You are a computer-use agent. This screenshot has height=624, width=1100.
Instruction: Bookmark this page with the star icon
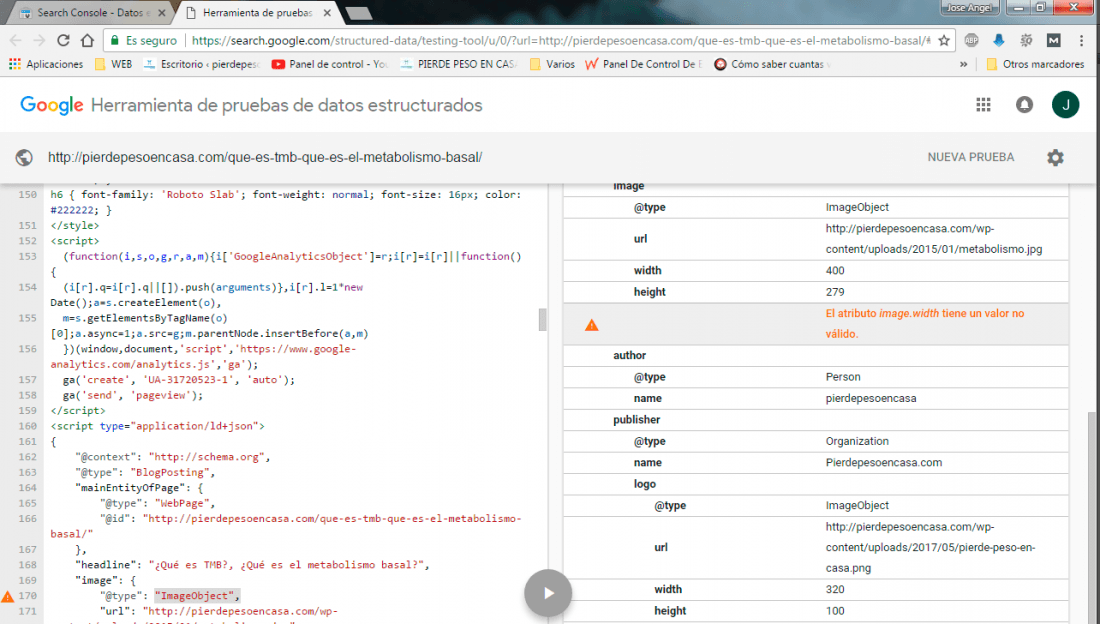pyautogui.click(x=944, y=41)
